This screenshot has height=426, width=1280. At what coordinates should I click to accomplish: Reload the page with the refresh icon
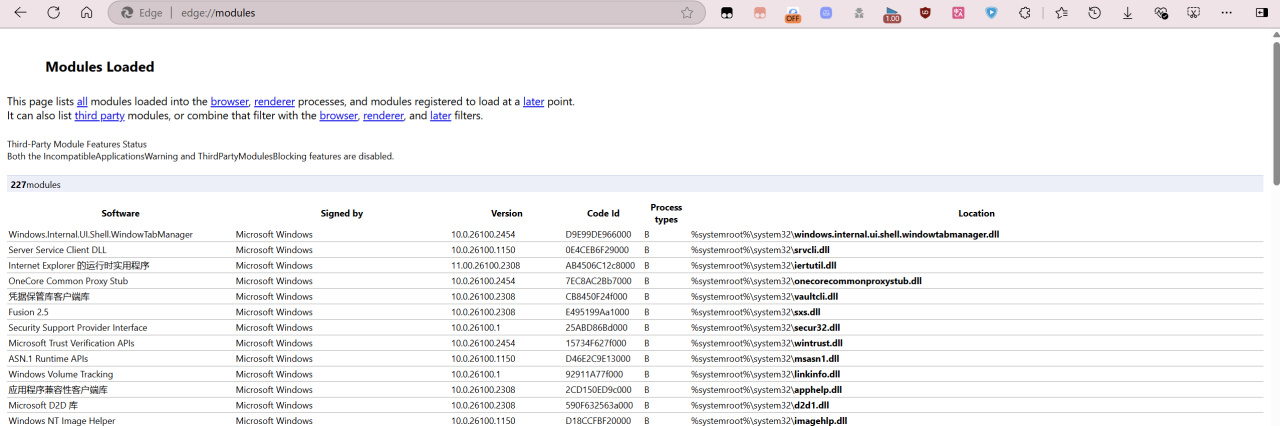(x=53, y=13)
